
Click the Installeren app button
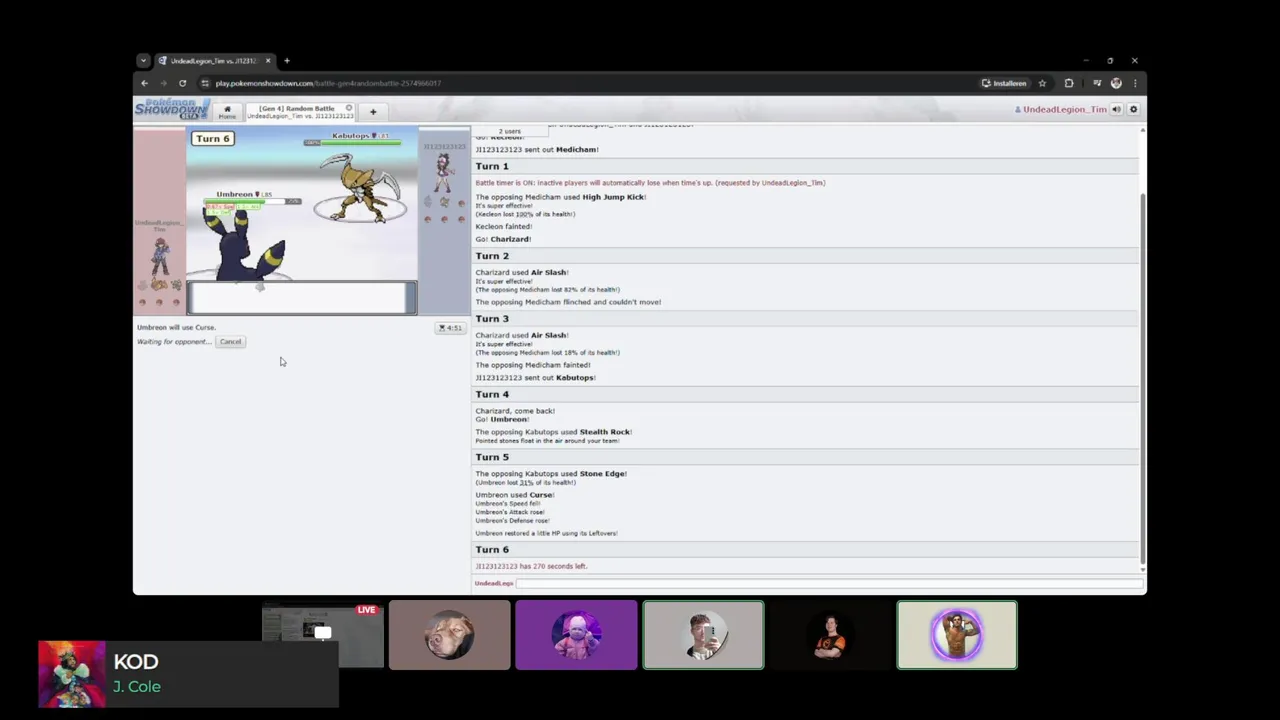1004,83
